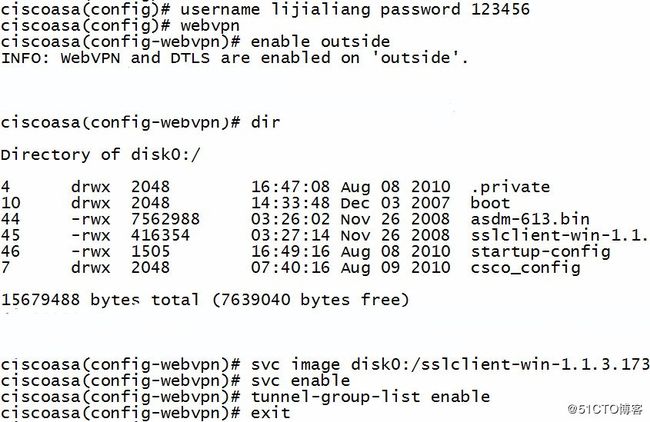Click the dir command line
Screen dimensions: 650x422
tap(141, 122)
